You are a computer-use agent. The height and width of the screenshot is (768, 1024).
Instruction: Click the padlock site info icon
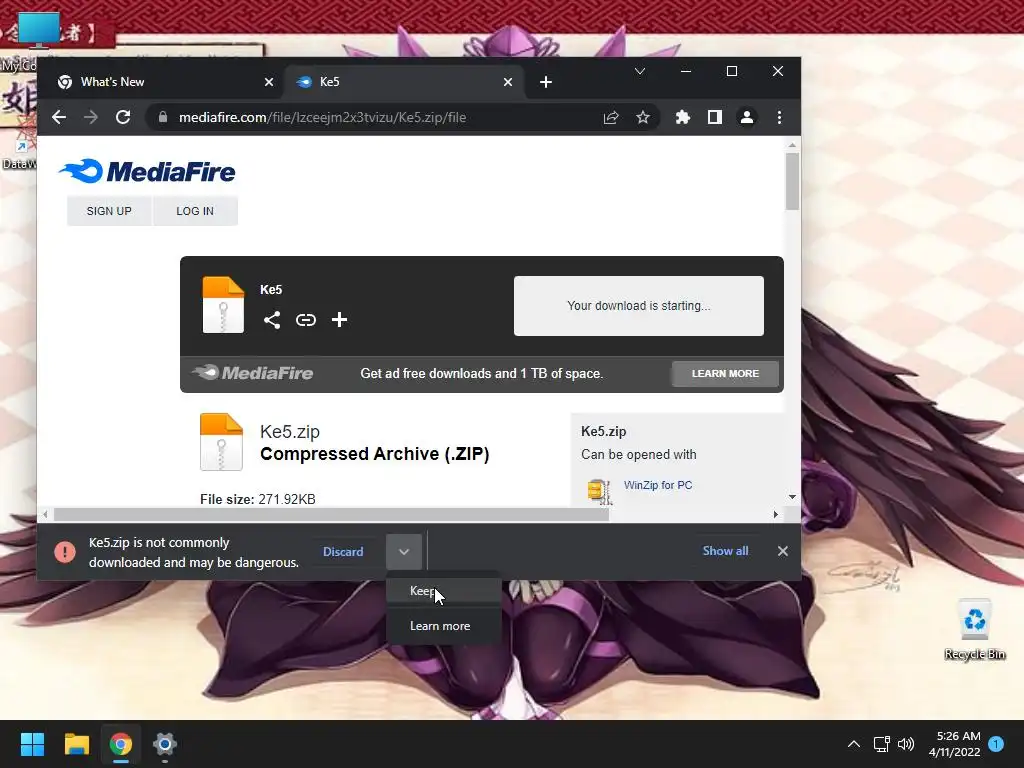point(163,118)
